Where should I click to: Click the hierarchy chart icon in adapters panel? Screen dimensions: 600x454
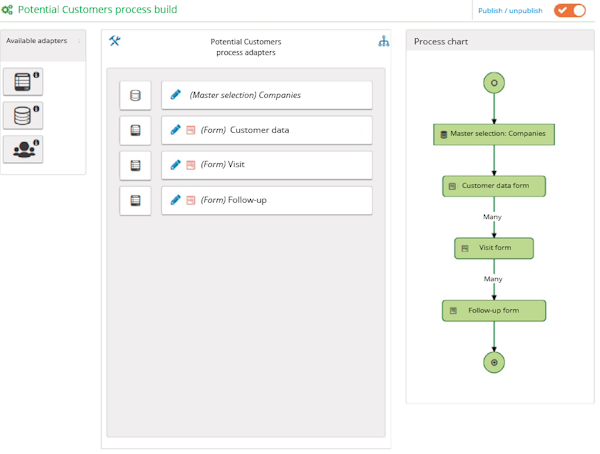pos(383,41)
